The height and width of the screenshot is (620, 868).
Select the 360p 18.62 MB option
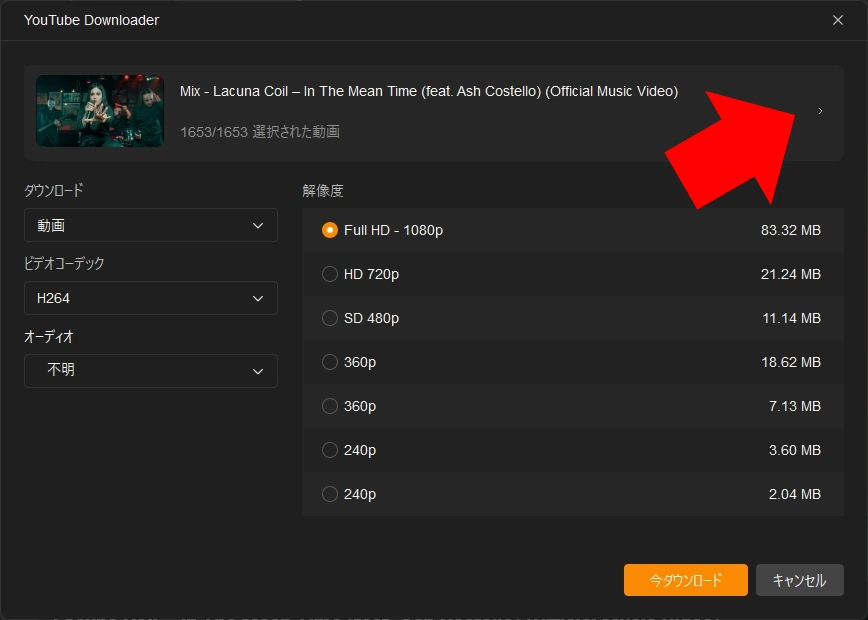[x=330, y=362]
